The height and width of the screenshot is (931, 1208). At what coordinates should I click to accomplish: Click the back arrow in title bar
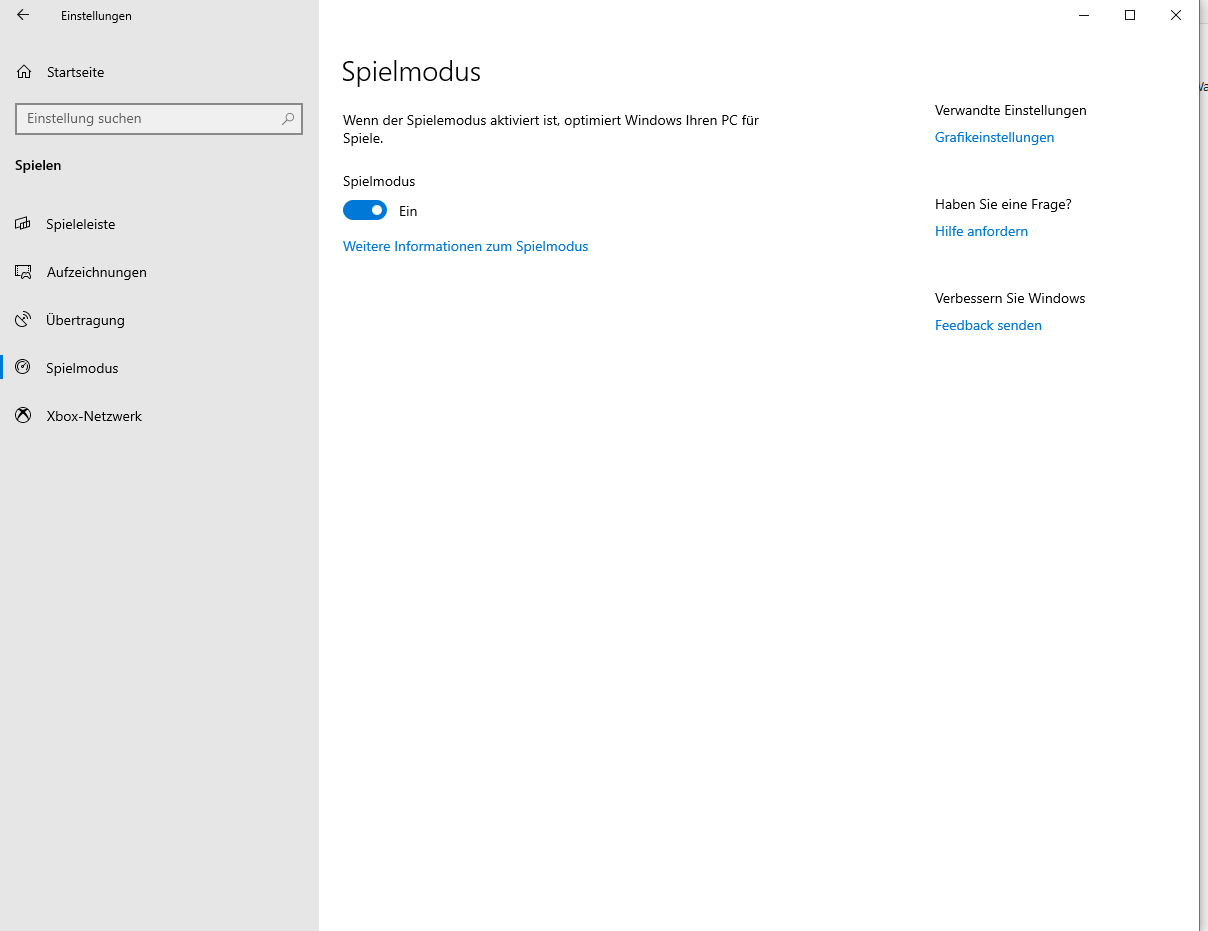23,15
